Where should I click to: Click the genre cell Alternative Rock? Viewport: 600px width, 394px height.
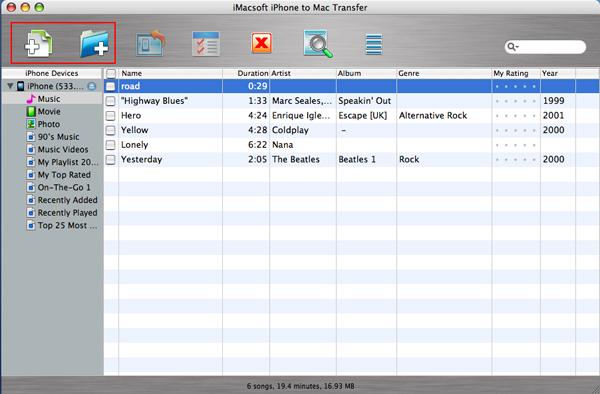coord(433,116)
